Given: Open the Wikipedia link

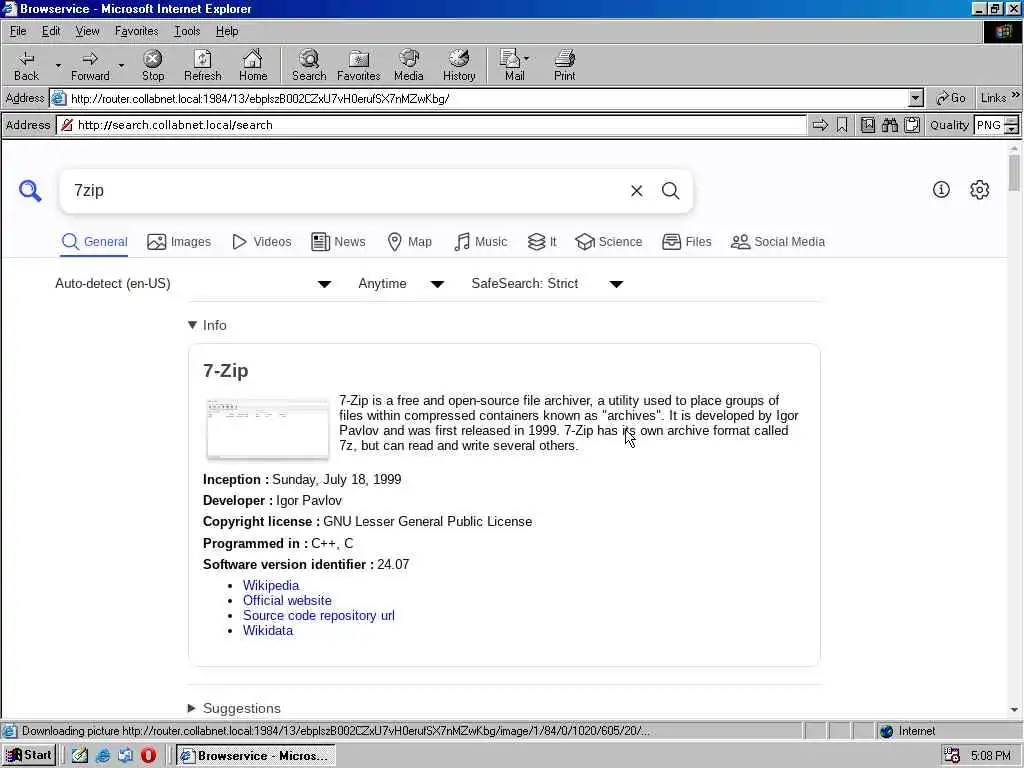Looking at the screenshot, I should click(x=270, y=585).
